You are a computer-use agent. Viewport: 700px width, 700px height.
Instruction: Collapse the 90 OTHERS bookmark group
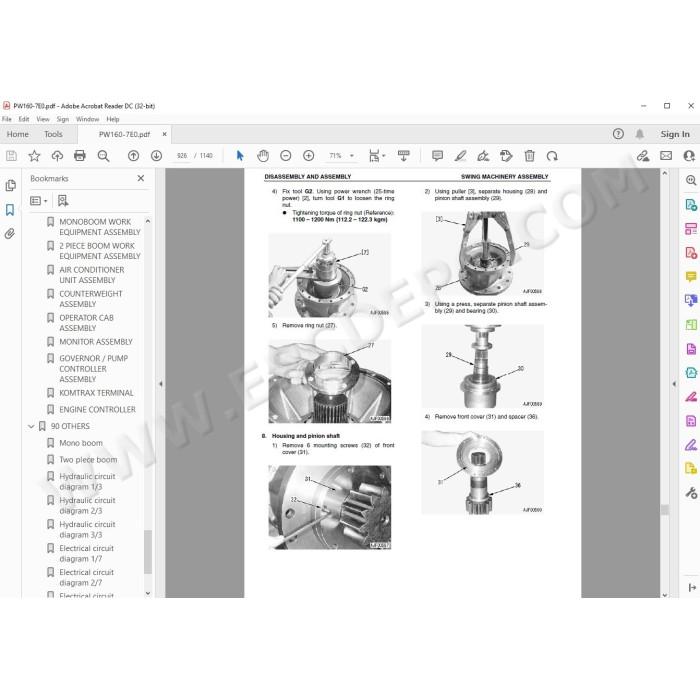click(x=31, y=426)
